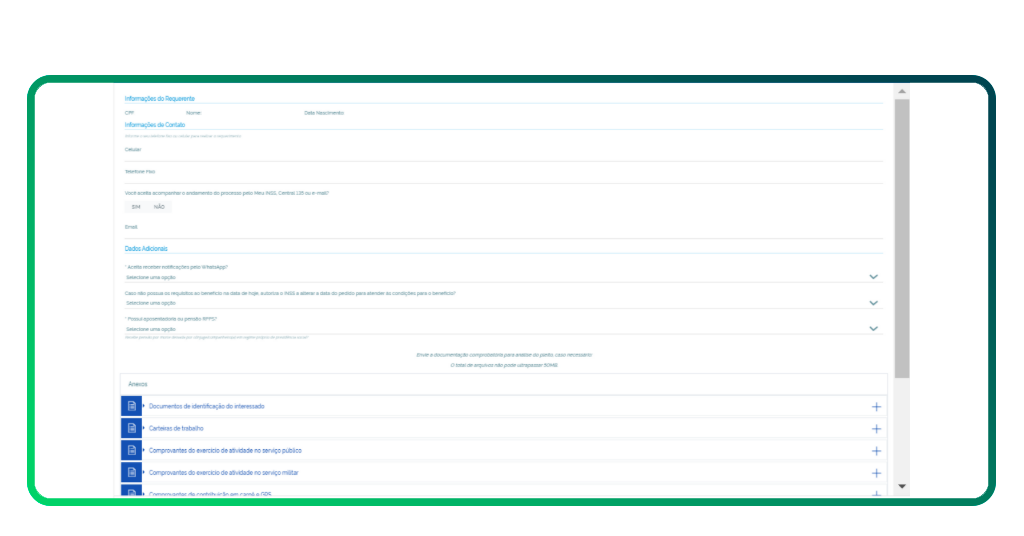Viewport: 1024px width, 536px height.
Task: Open WhatsApp notifications dropdown
Action: tap(500, 276)
